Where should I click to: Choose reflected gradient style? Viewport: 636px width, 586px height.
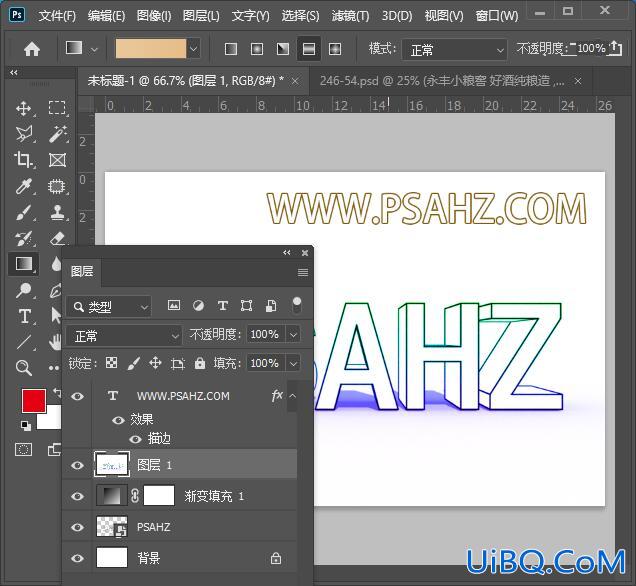(309, 49)
